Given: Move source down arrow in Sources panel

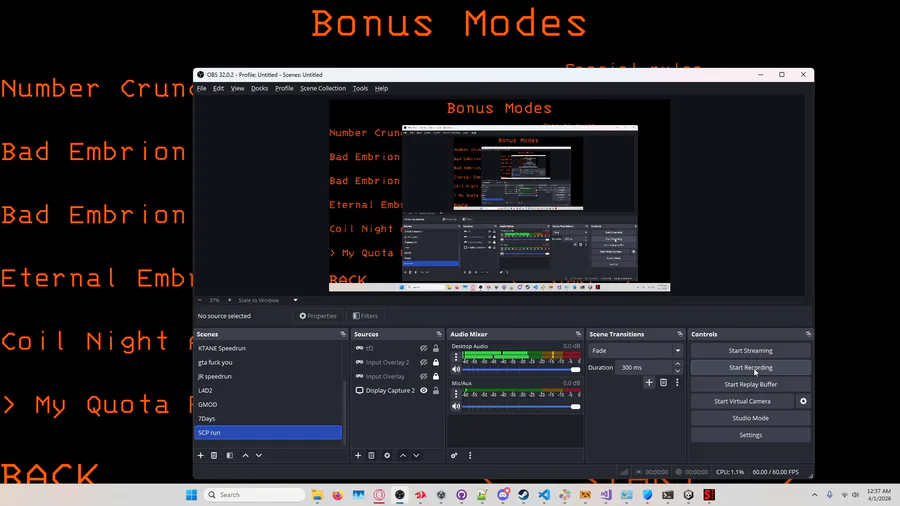Looking at the screenshot, I should click(x=416, y=456).
